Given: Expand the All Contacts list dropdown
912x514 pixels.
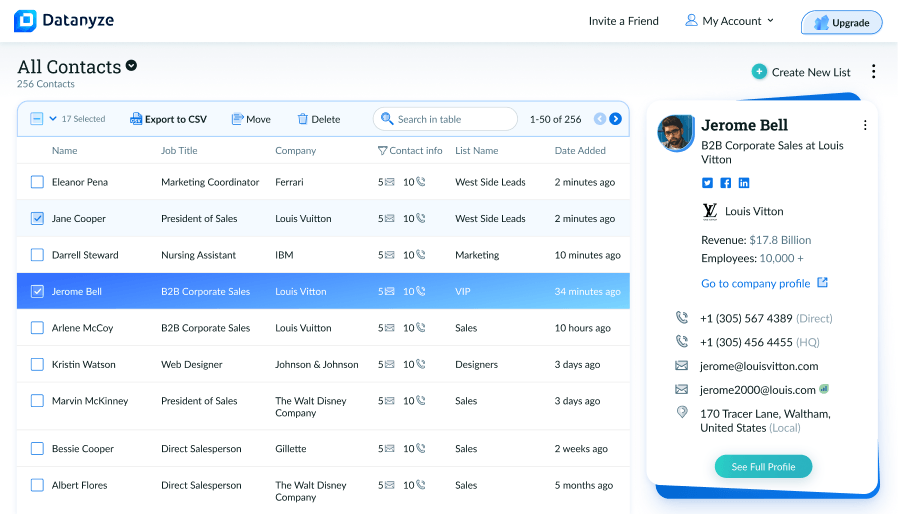Looking at the screenshot, I should [131, 66].
